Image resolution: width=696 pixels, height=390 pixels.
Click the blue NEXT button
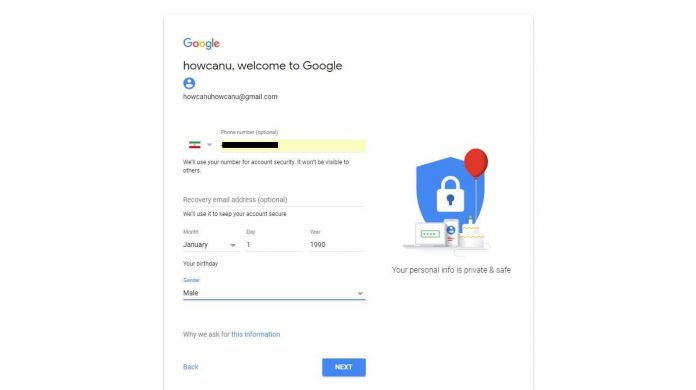[344, 367]
